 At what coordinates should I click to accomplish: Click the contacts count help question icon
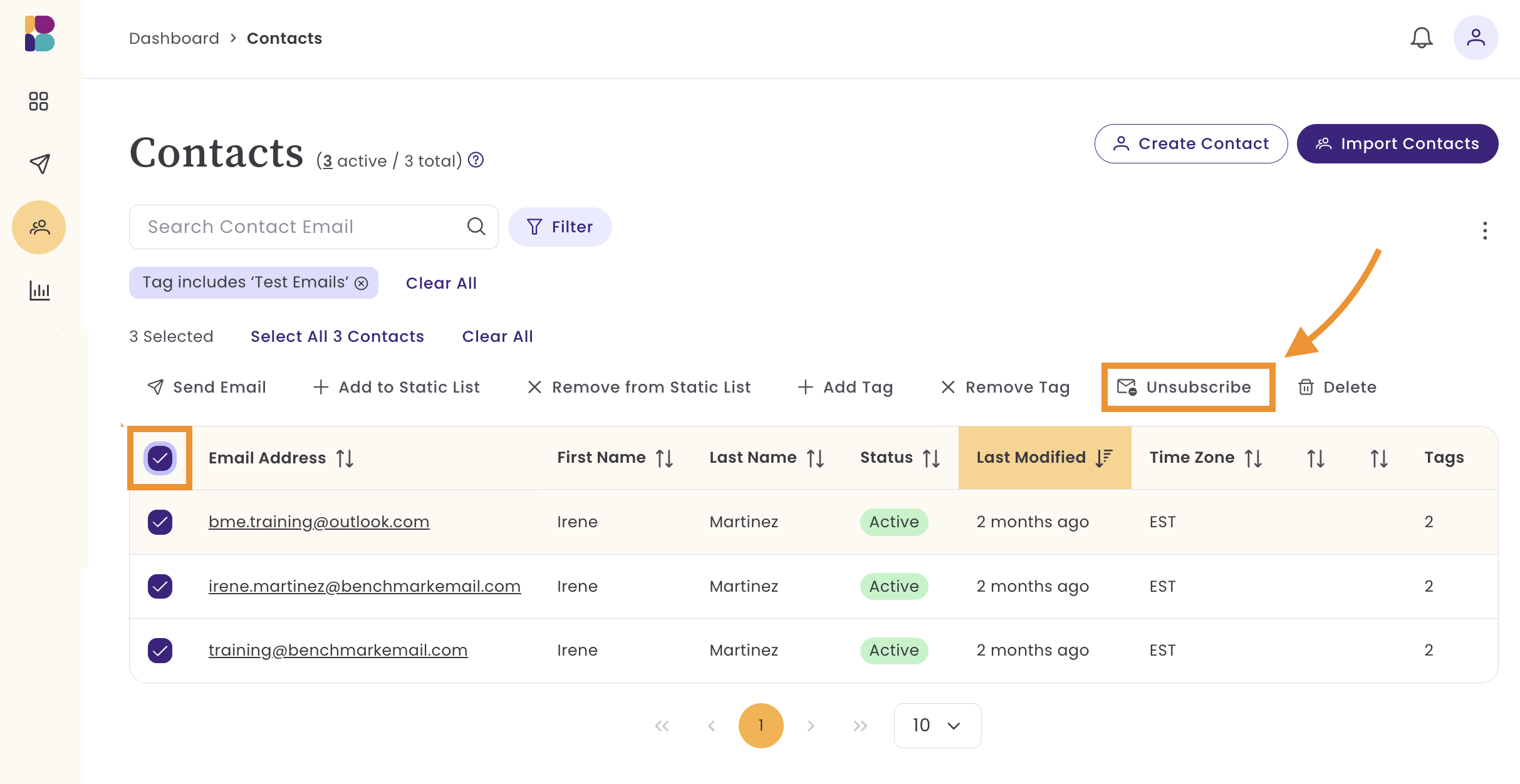click(476, 160)
